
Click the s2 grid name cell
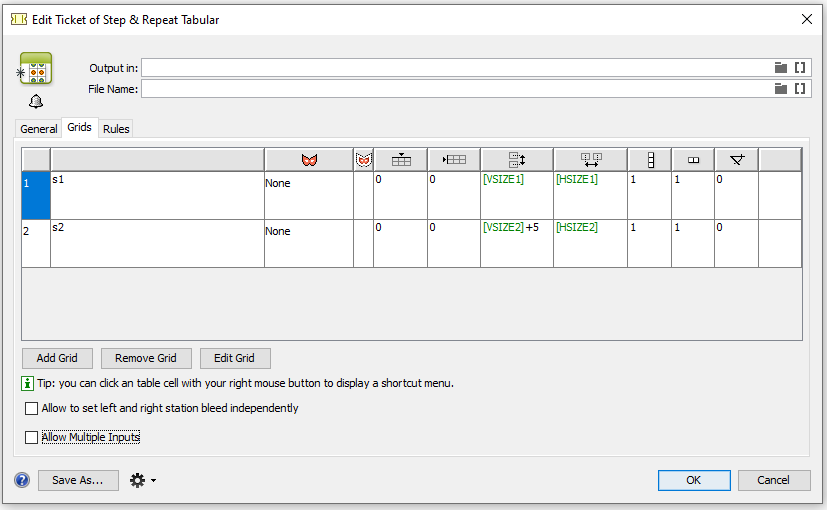[157, 243]
